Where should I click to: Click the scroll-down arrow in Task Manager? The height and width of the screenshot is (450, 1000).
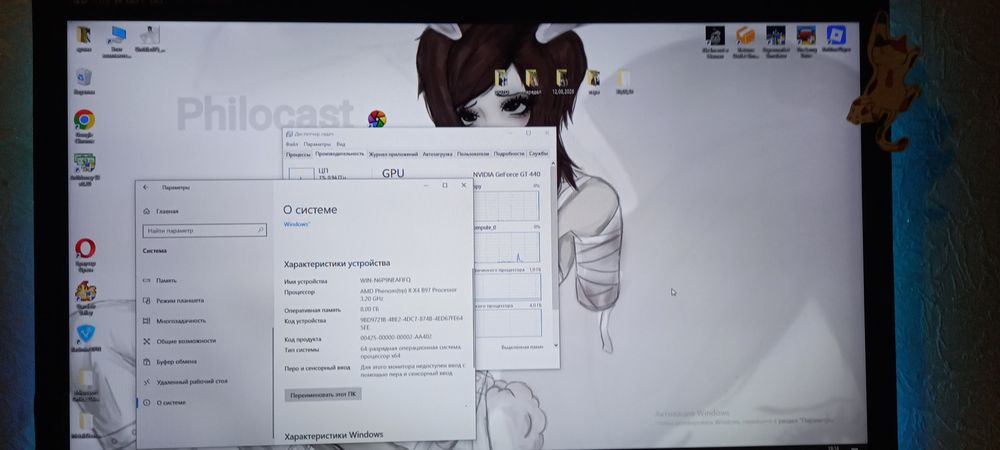click(555, 345)
